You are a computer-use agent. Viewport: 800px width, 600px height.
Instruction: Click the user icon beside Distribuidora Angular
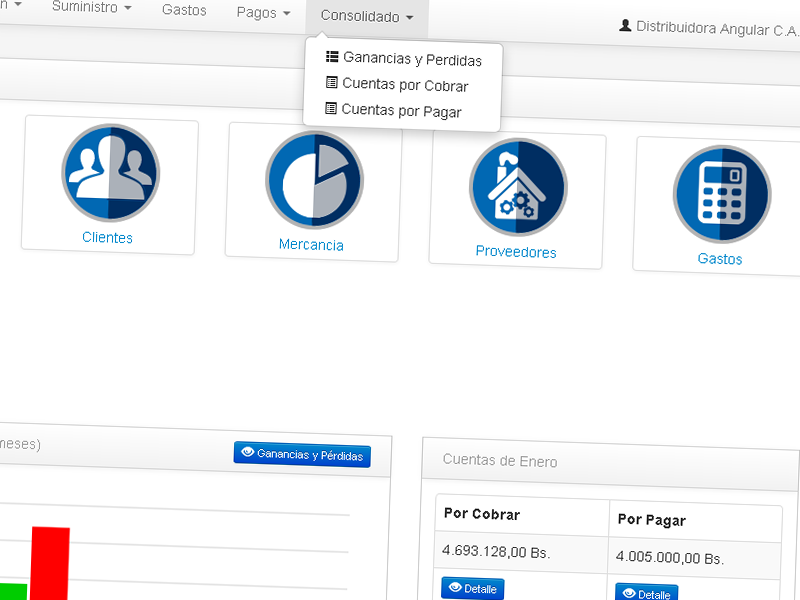coord(625,26)
